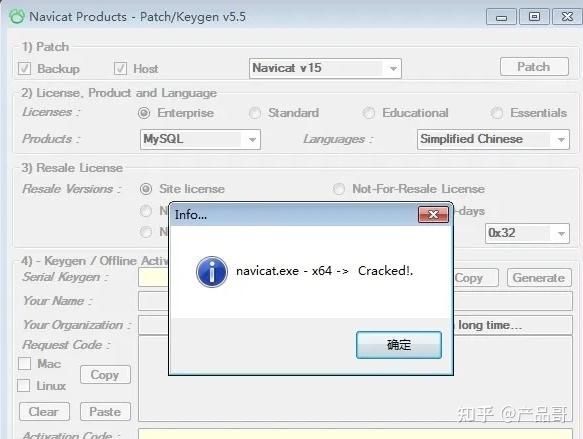Image resolution: width=583 pixels, height=439 pixels.
Task: Click the blue information icon in the dialog
Action: 212,272
